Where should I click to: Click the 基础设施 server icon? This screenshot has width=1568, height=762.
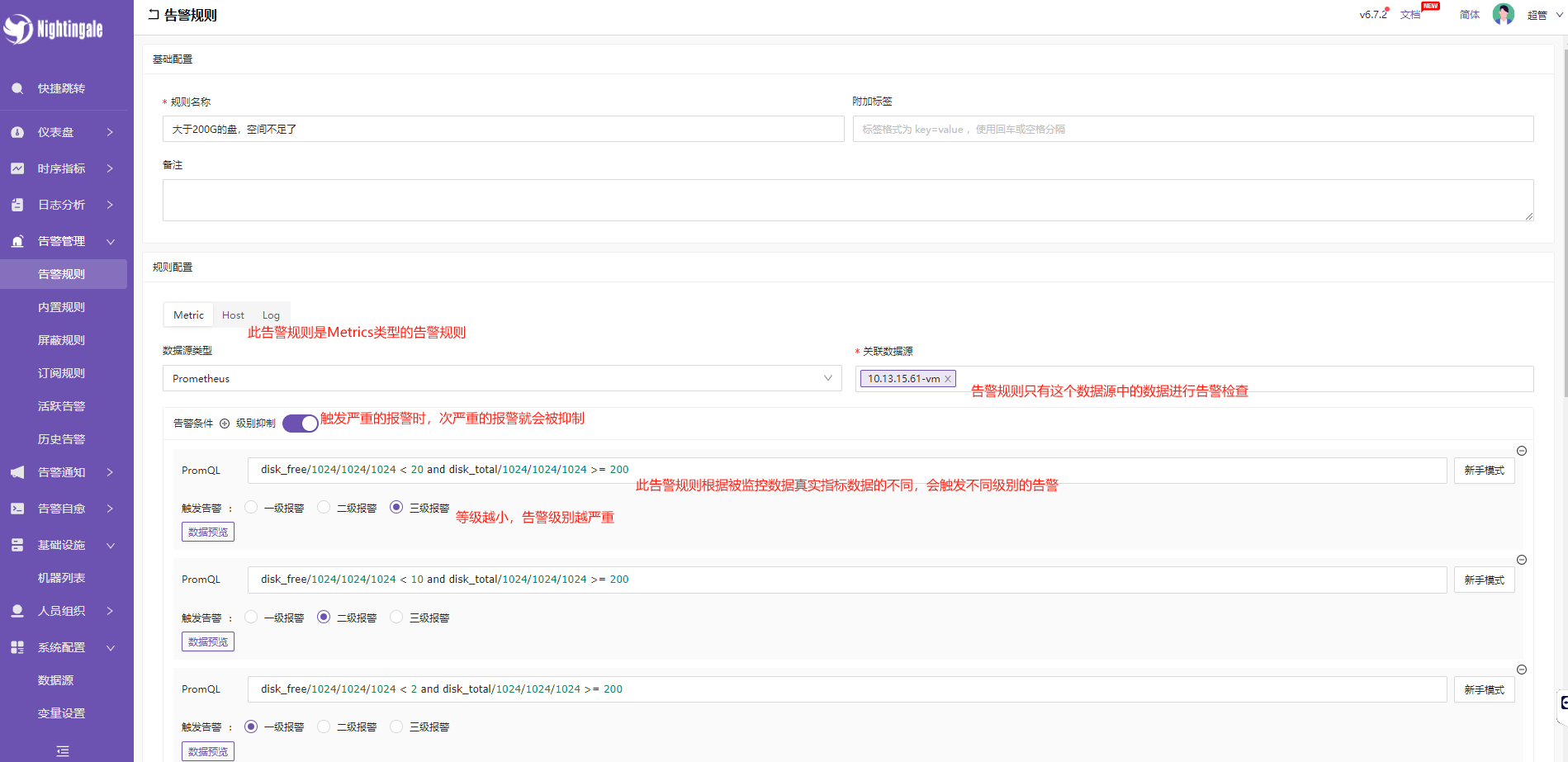[17, 545]
